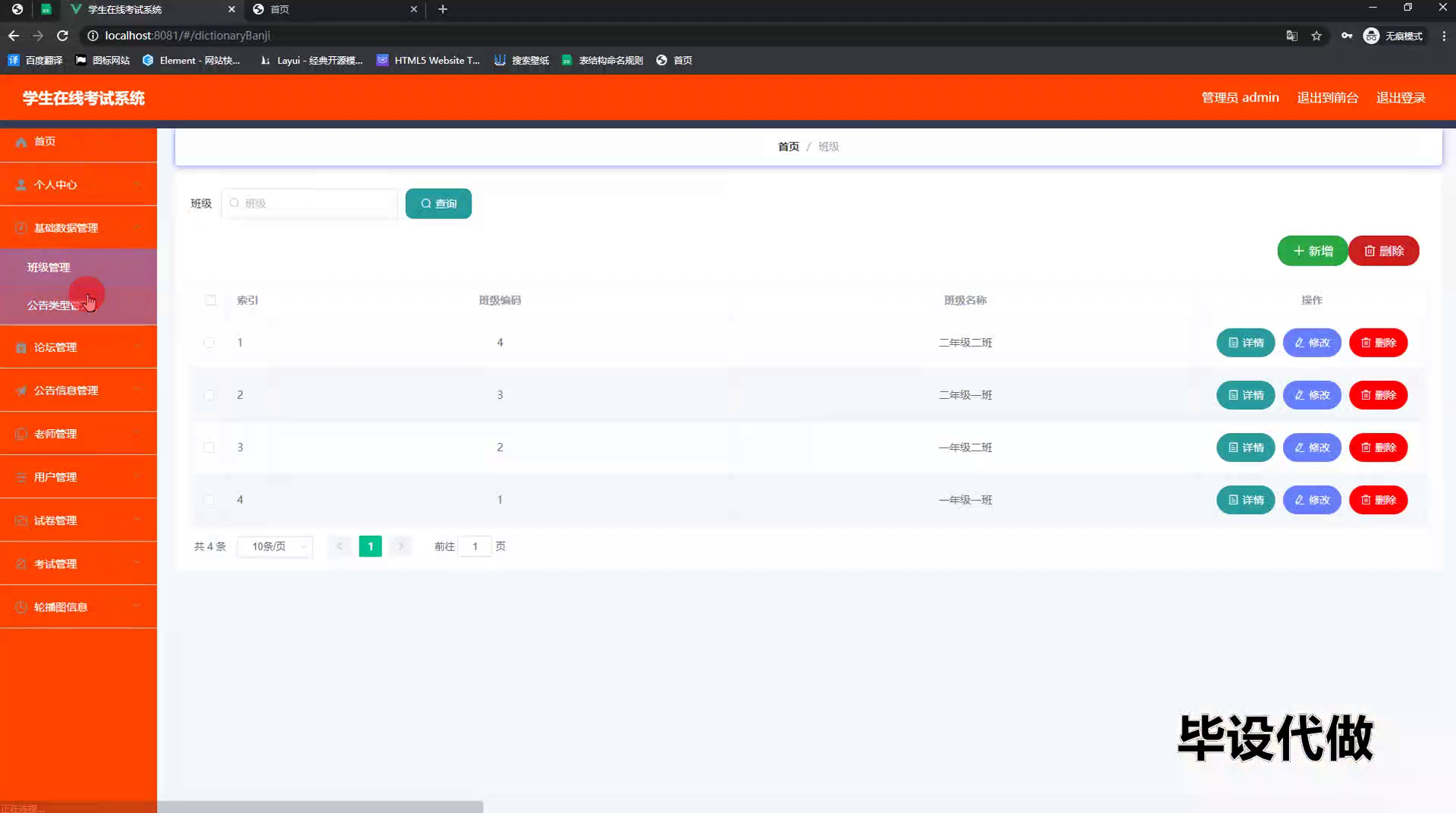Expand the 老师管理 menu chevron
This screenshot has width=1456, height=813.
click(x=137, y=434)
